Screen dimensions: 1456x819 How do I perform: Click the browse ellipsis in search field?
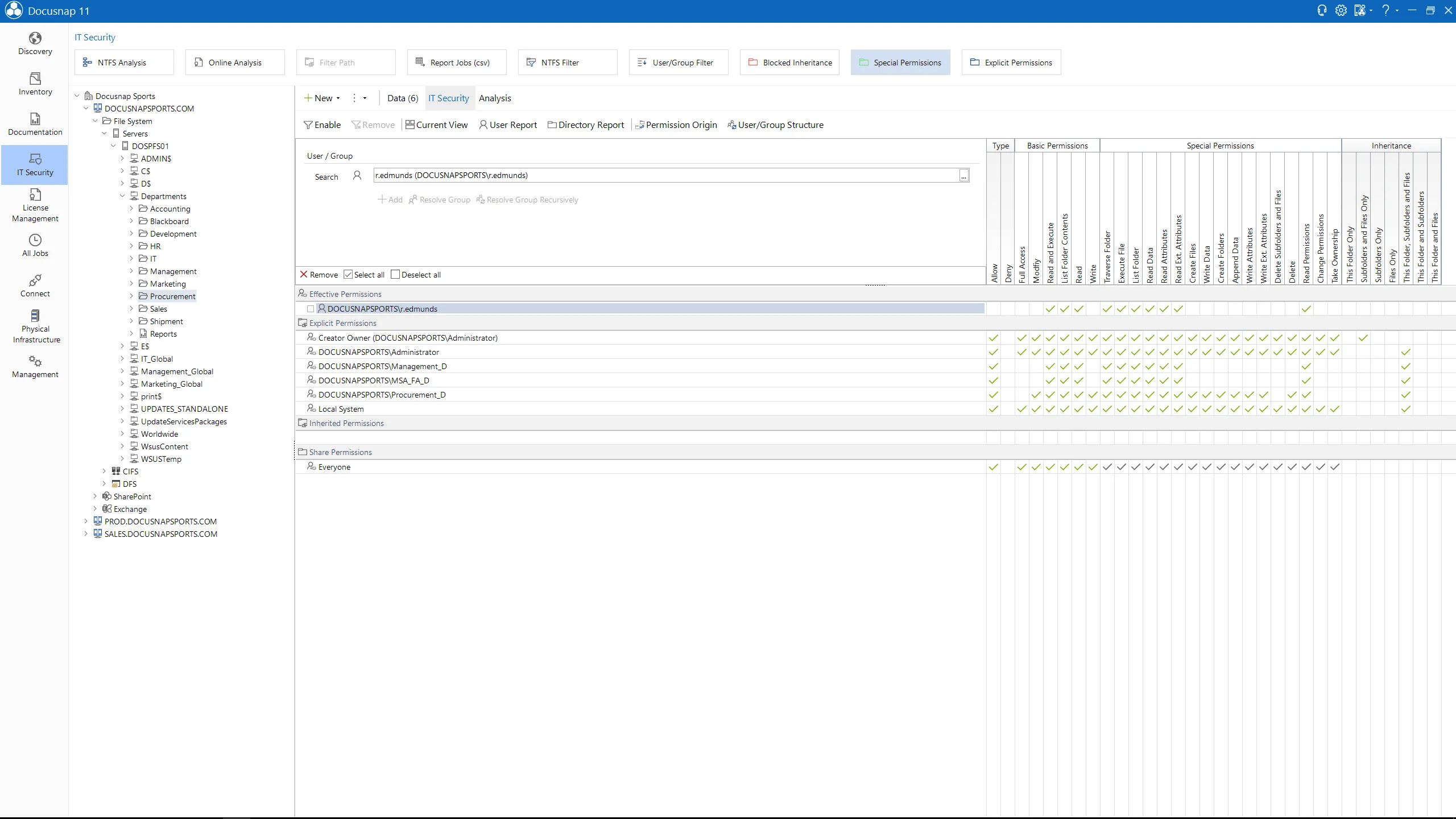coord(963,176)
